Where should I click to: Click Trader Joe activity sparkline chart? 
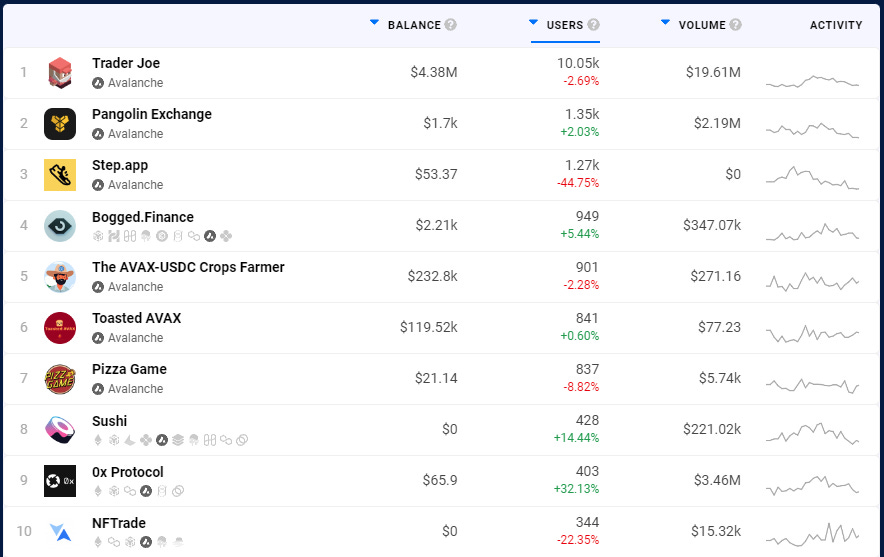(812, 81)
